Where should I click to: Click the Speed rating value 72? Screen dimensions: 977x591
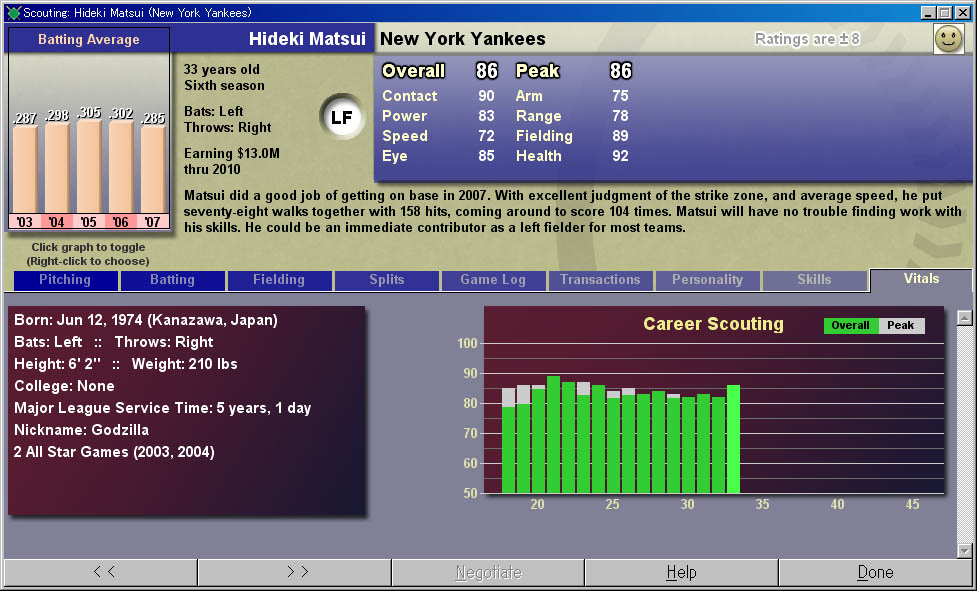487,136
